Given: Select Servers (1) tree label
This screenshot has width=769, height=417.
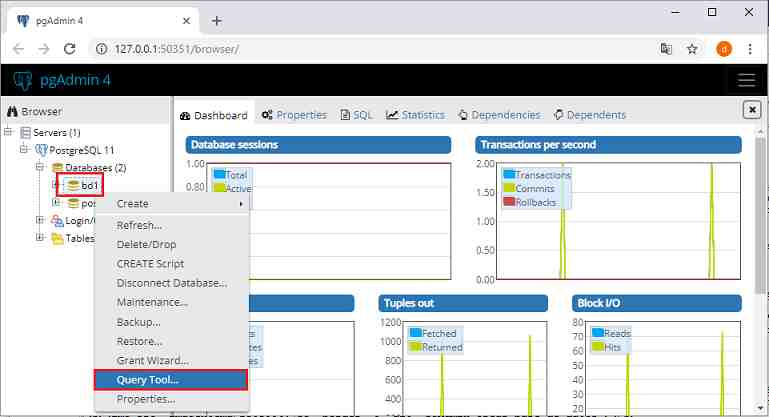Looking at the screenshot, I should 57,132.
